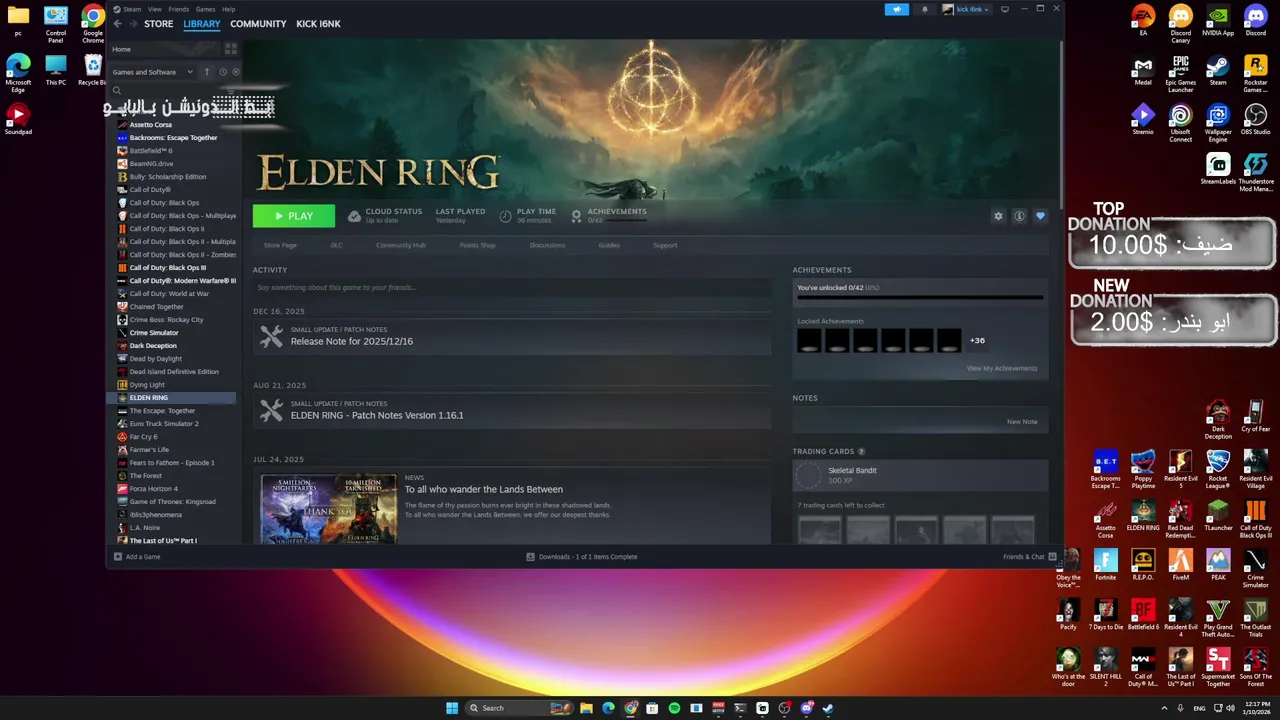Open the Games menu

coord(205,9)
